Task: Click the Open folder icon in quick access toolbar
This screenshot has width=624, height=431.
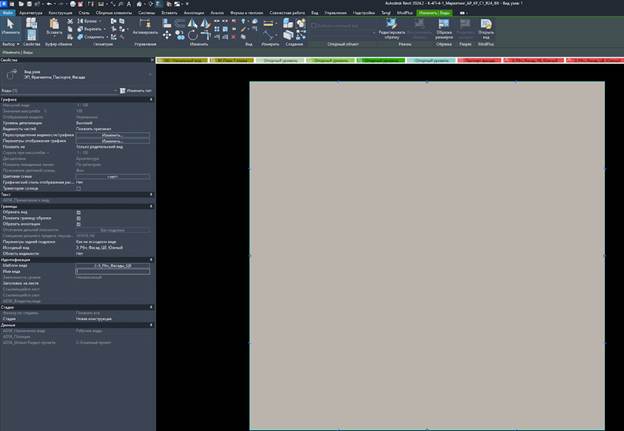Action: tap(21, 4)
